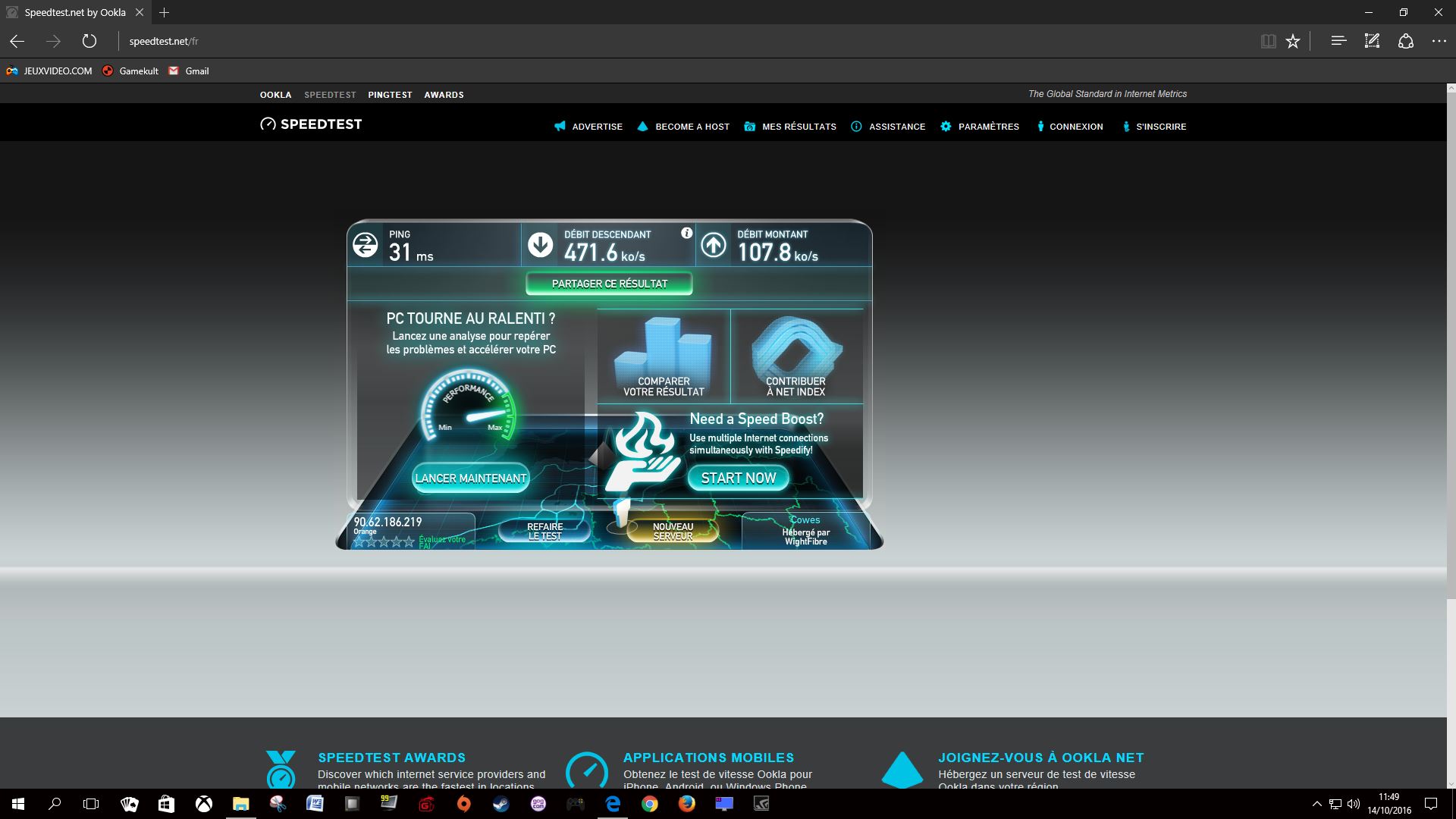
Task: Click the Assistance icon in the navigation
Action: click(x=856, y=126)
